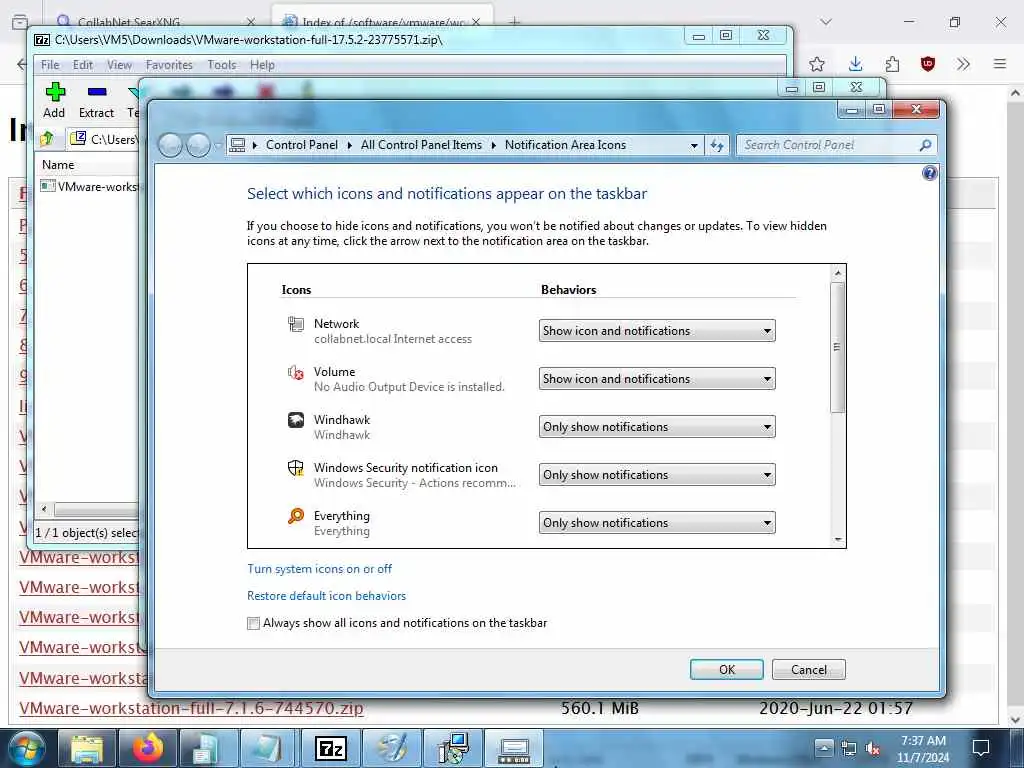Click the taskbar clock showing 7:37 AM

[x=923, y=748]
